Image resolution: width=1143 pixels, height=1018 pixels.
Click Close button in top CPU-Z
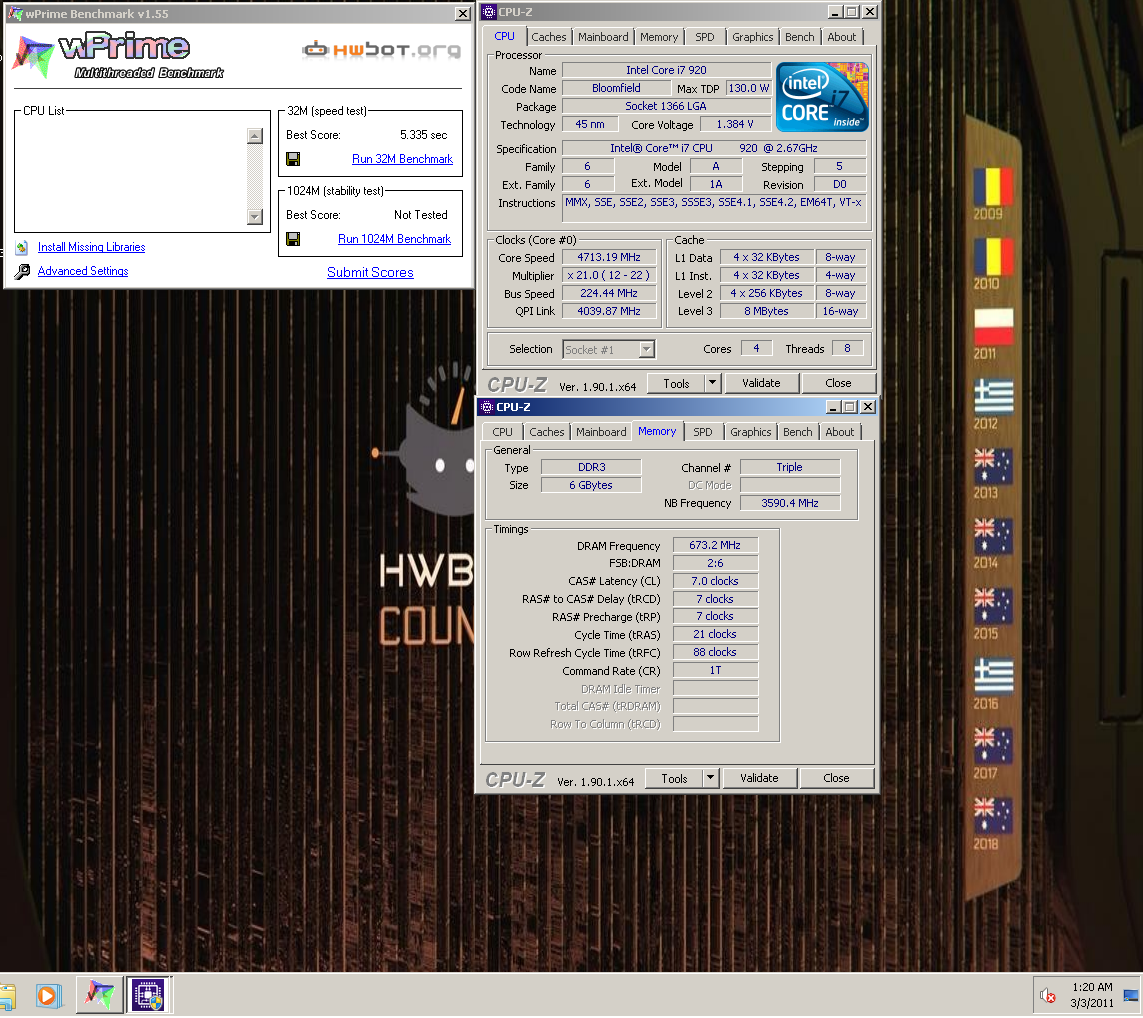[838, 383]
